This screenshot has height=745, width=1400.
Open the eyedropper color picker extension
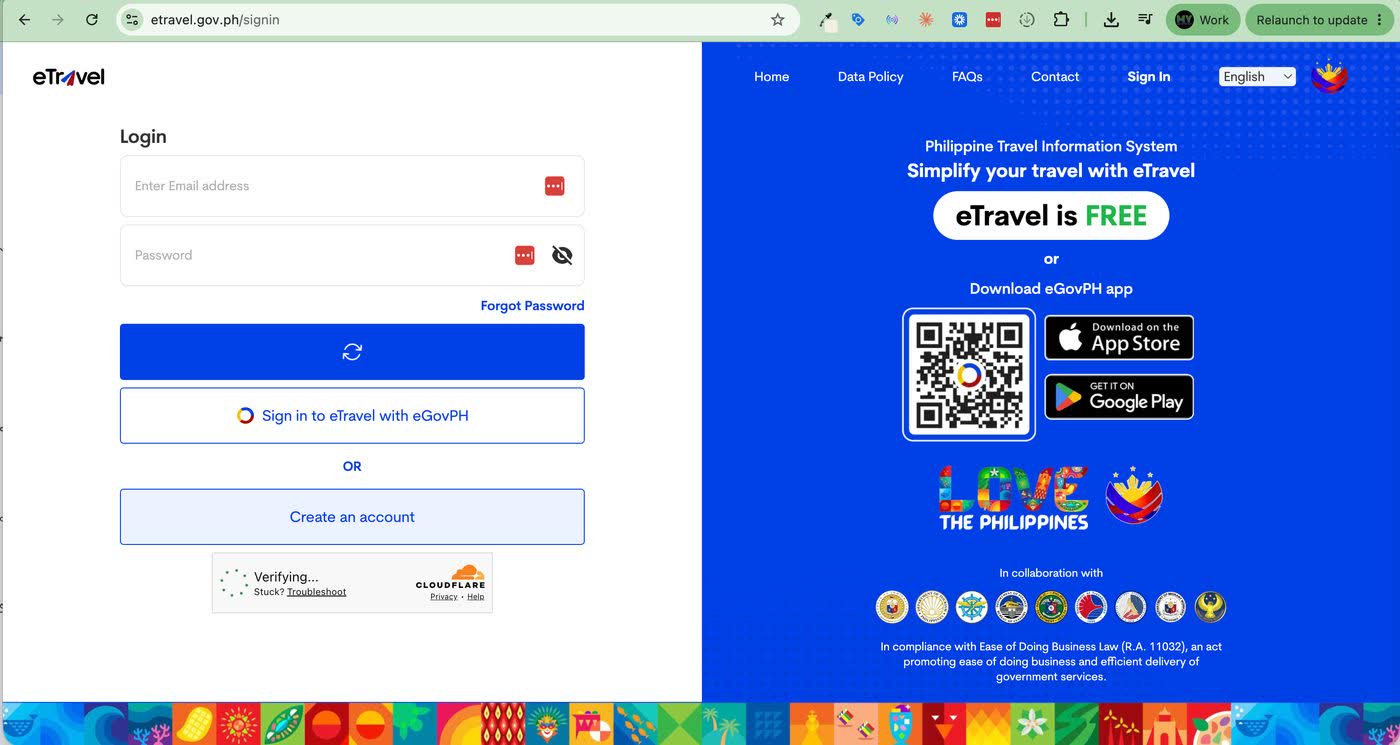click(x=827, y=20)
